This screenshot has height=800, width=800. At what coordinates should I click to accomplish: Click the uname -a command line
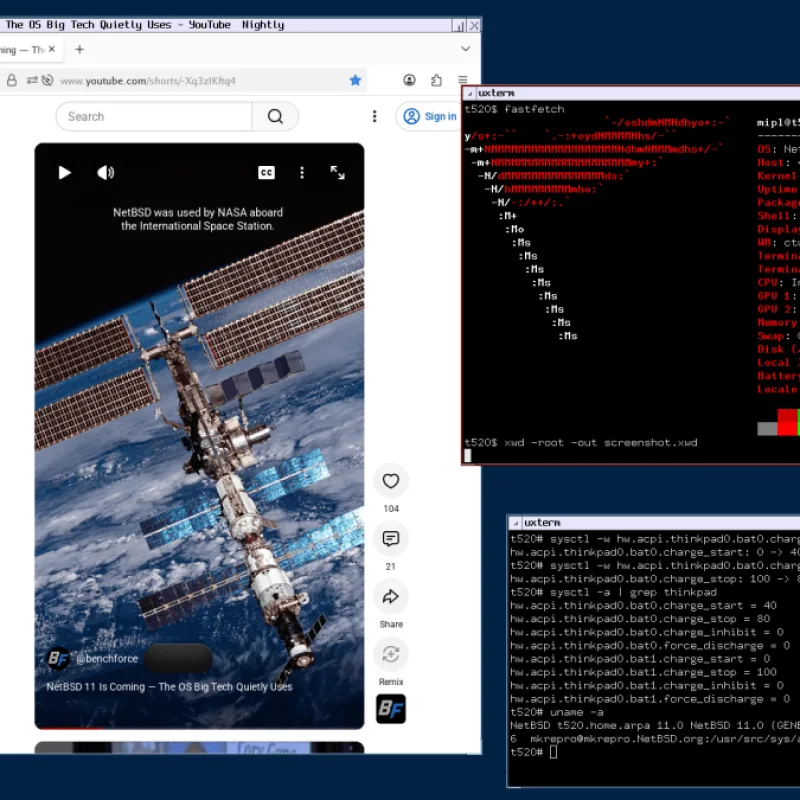tap(577, 712)
